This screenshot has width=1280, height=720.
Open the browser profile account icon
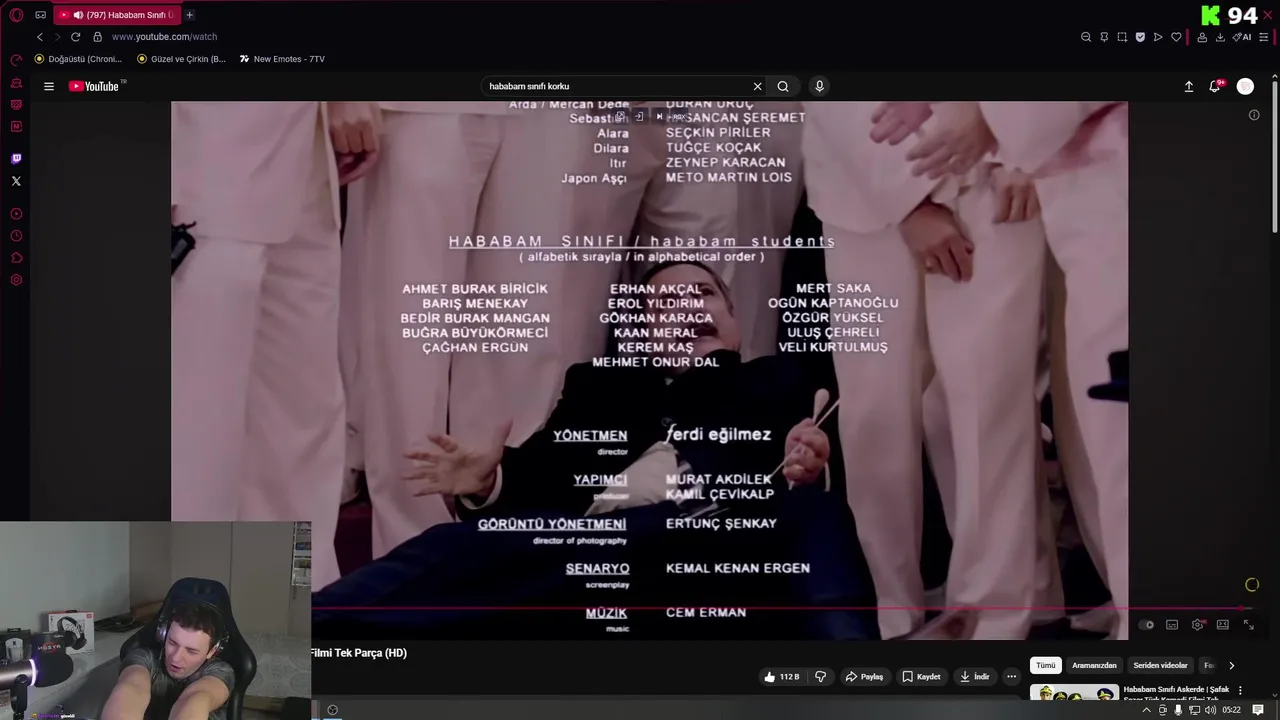[1202, 37]
